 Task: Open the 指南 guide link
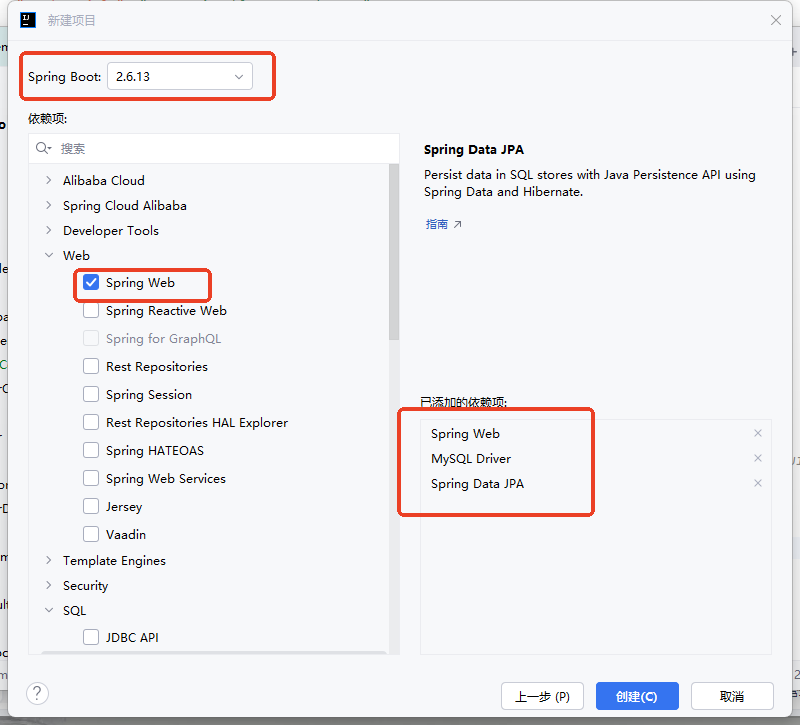pyautogui.click(x=437, y=224)
